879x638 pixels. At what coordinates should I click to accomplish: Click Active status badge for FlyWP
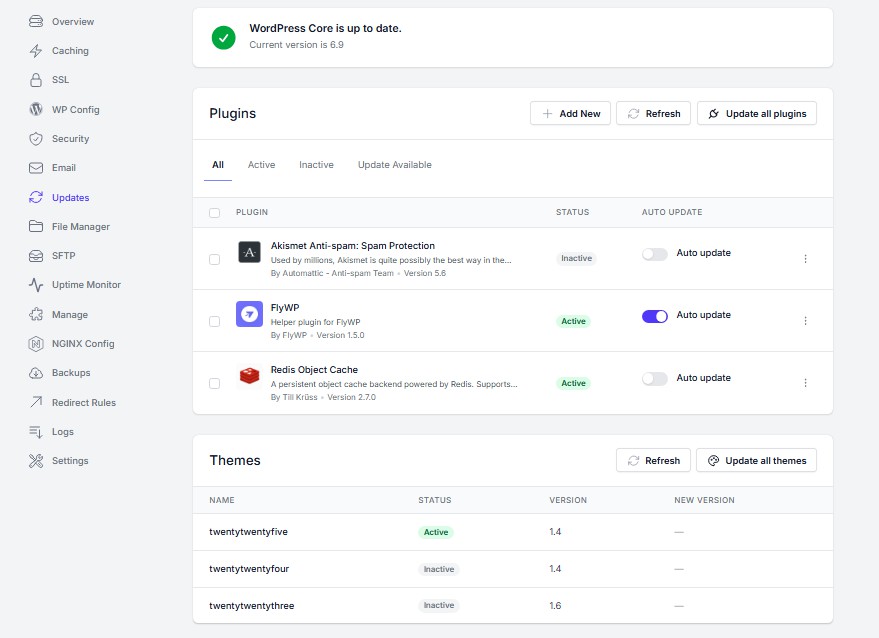573,321
